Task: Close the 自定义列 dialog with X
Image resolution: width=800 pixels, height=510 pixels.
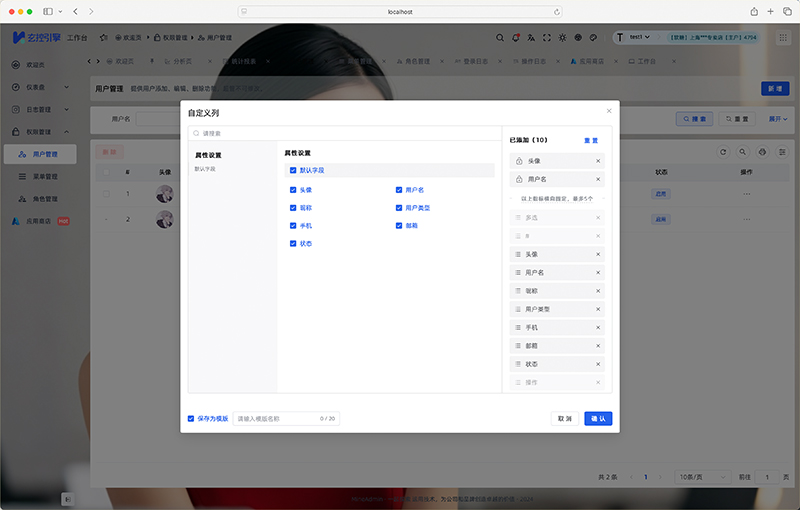Action: [x=609, y=111]
